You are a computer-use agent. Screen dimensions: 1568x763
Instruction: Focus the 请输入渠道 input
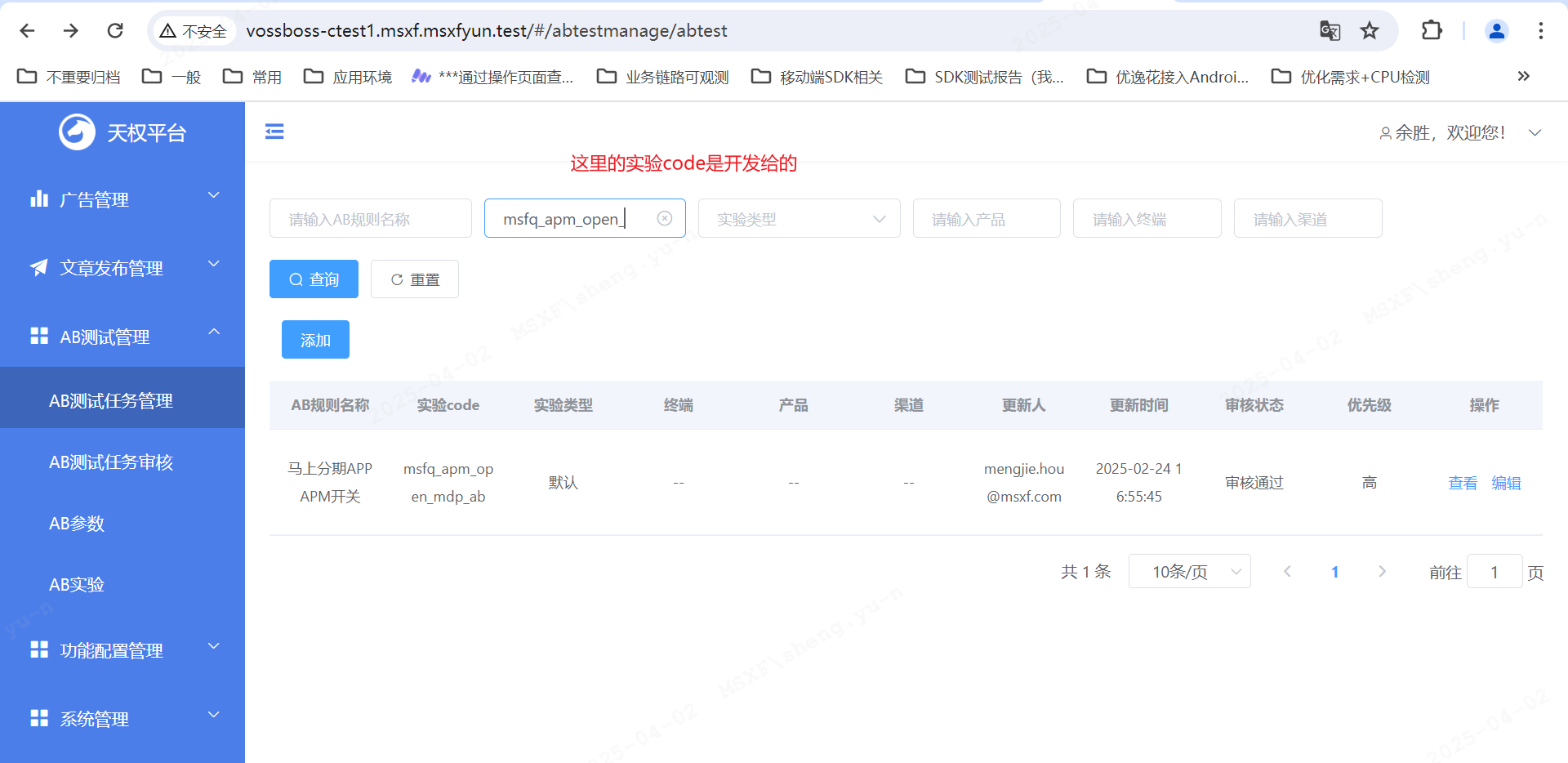pos(1307,218)
